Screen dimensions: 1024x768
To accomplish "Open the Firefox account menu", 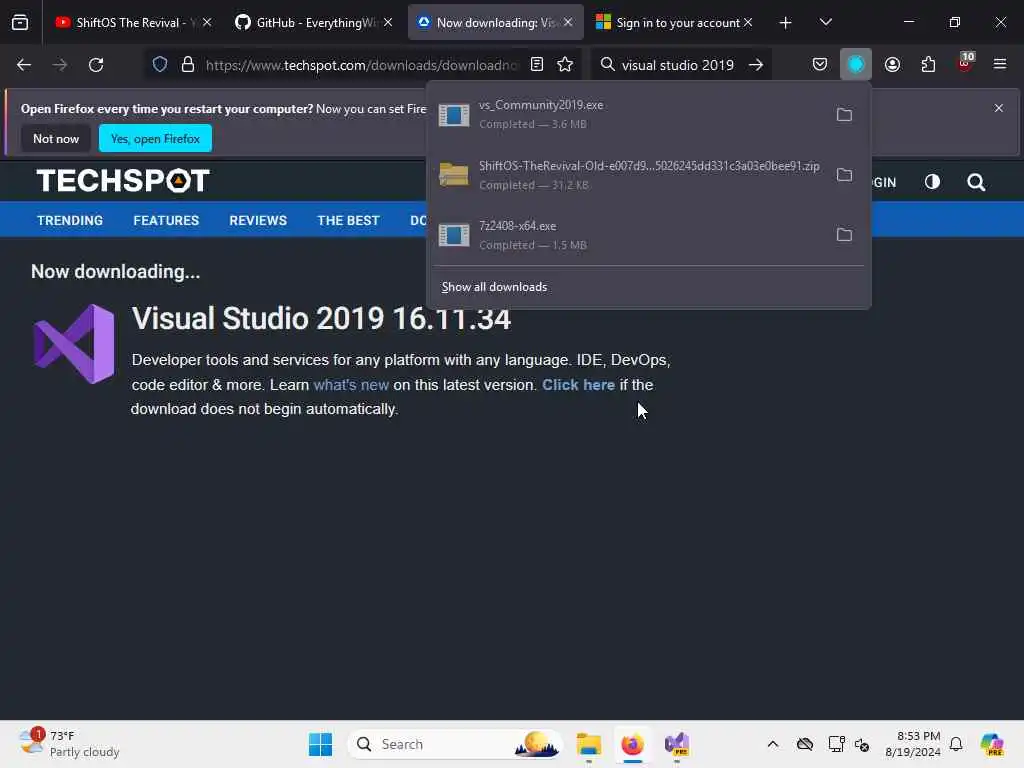I will pyautogui.click(x=892, y=65).
